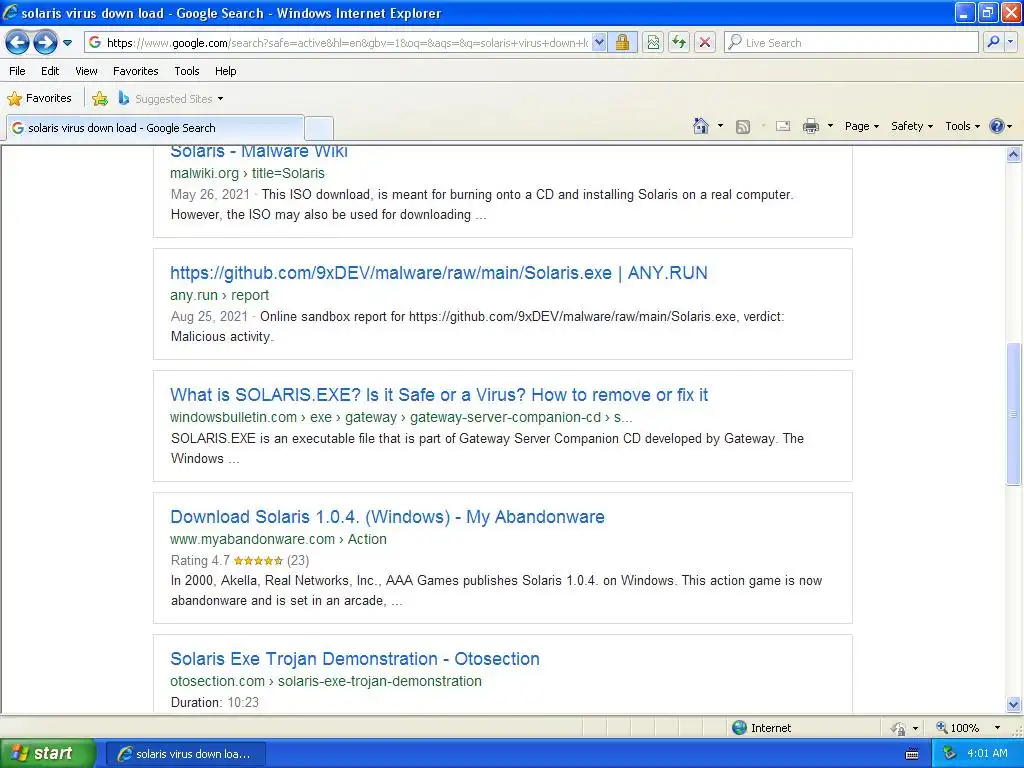Click www.myabandonware.com › Action breadcrumb
Image resolution: width=1024 pixels, height=768 pixels.
(278, 539)
